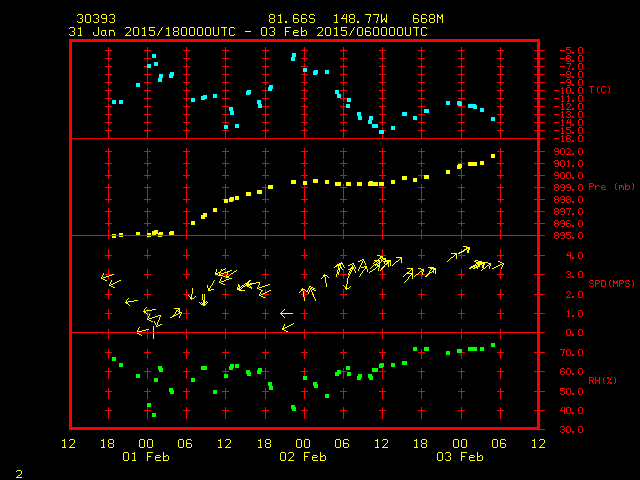
Task: Click the RH(%) axis label
Action: point(602,380)
